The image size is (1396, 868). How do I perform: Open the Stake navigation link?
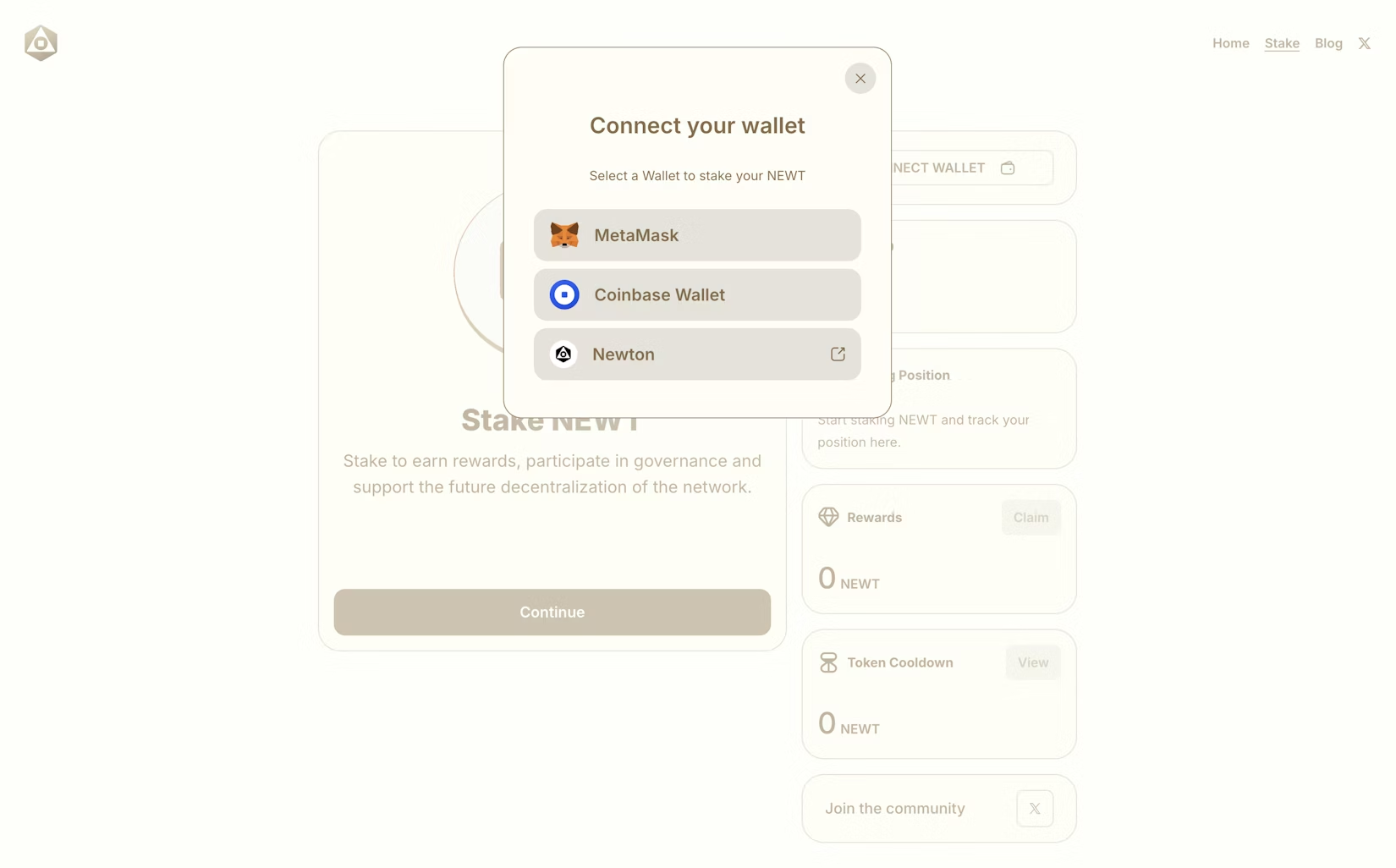coord(1281,43)
